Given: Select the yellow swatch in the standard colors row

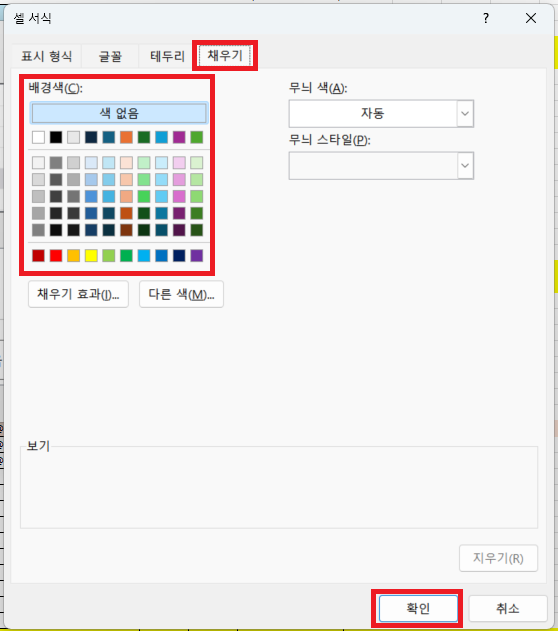Looking at the screenshot, I should click(x=91, y=256).
